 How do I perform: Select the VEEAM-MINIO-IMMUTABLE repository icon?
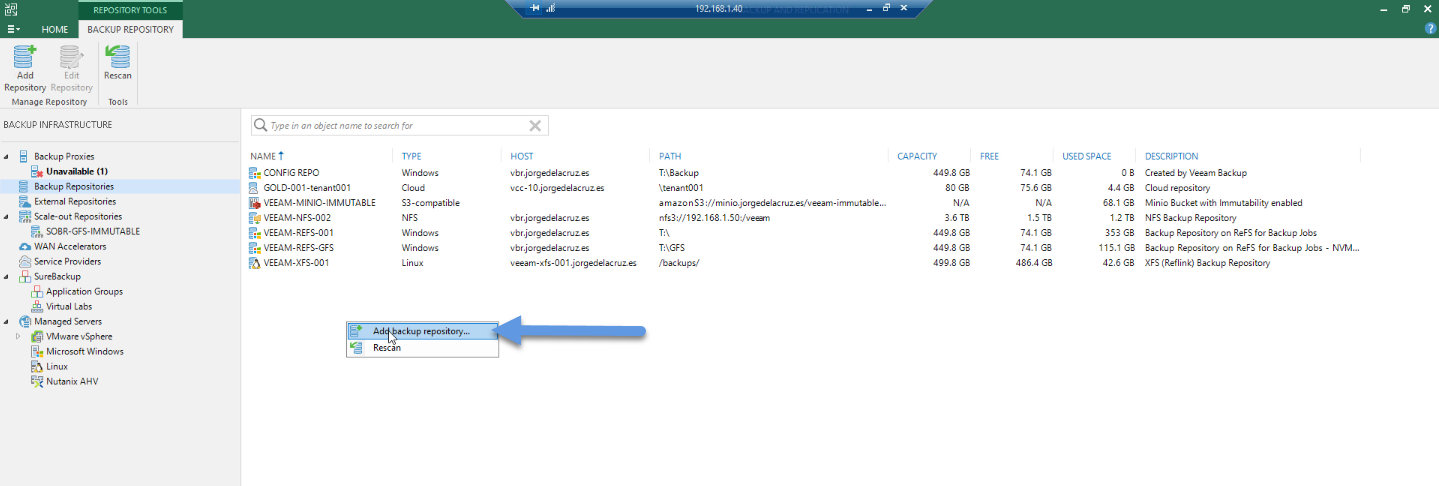pos(254,203)
